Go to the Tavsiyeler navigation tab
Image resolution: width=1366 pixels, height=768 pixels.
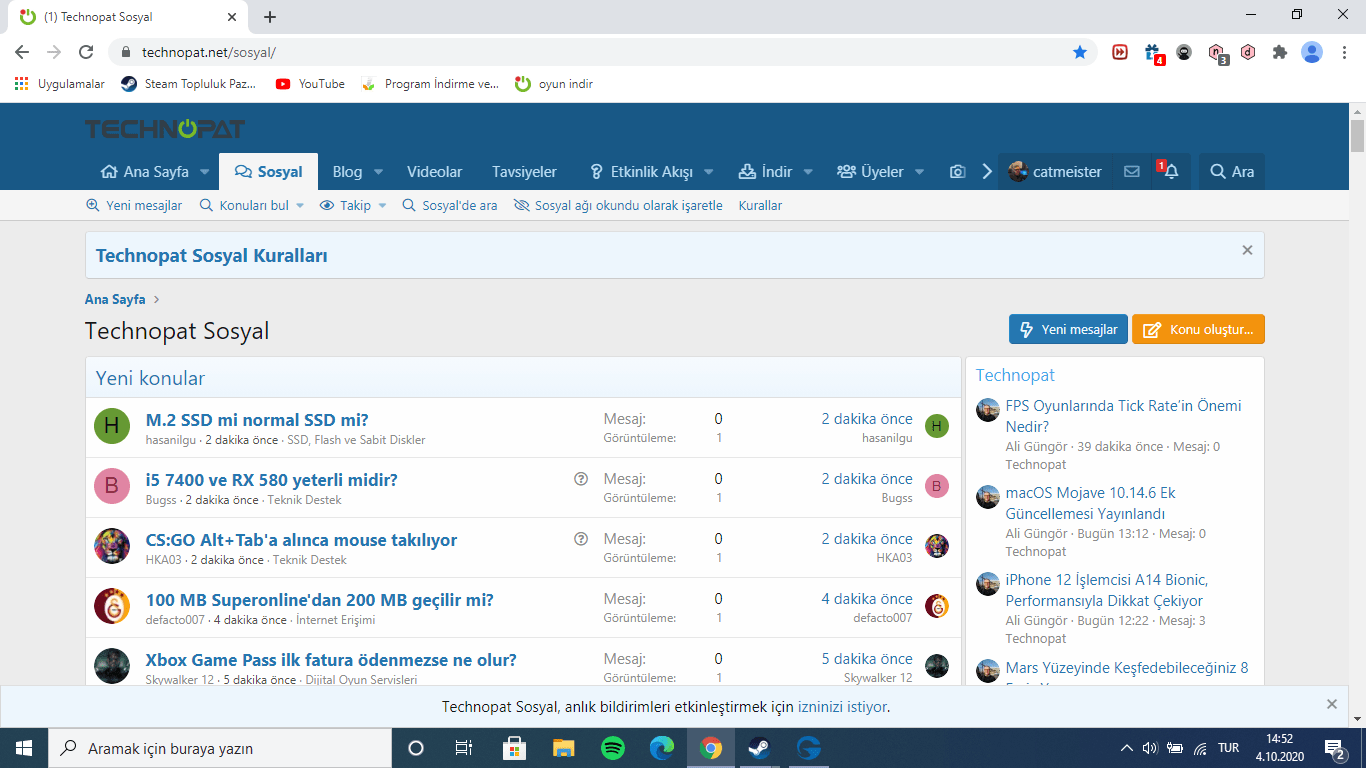click(524, 172)
